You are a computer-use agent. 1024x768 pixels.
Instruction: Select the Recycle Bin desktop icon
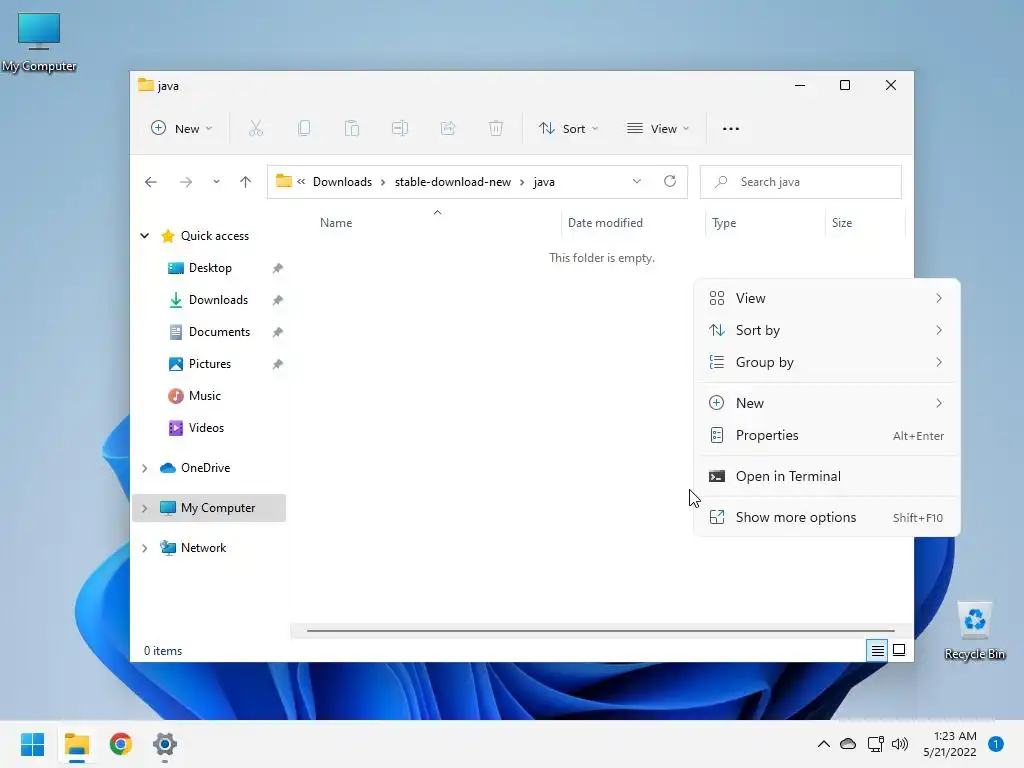974,631
